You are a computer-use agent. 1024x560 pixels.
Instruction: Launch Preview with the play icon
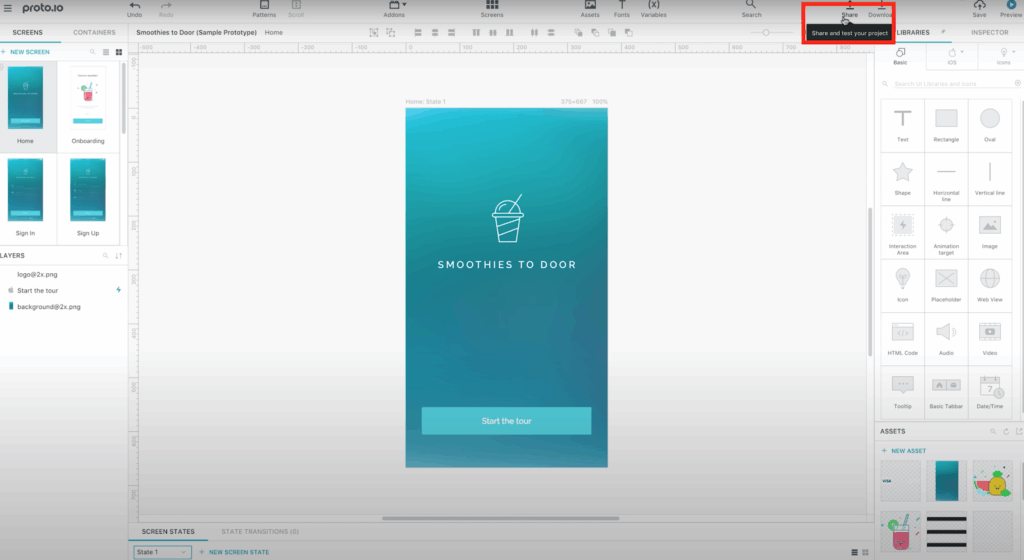pyautogui.click(x=1010, y=6)
